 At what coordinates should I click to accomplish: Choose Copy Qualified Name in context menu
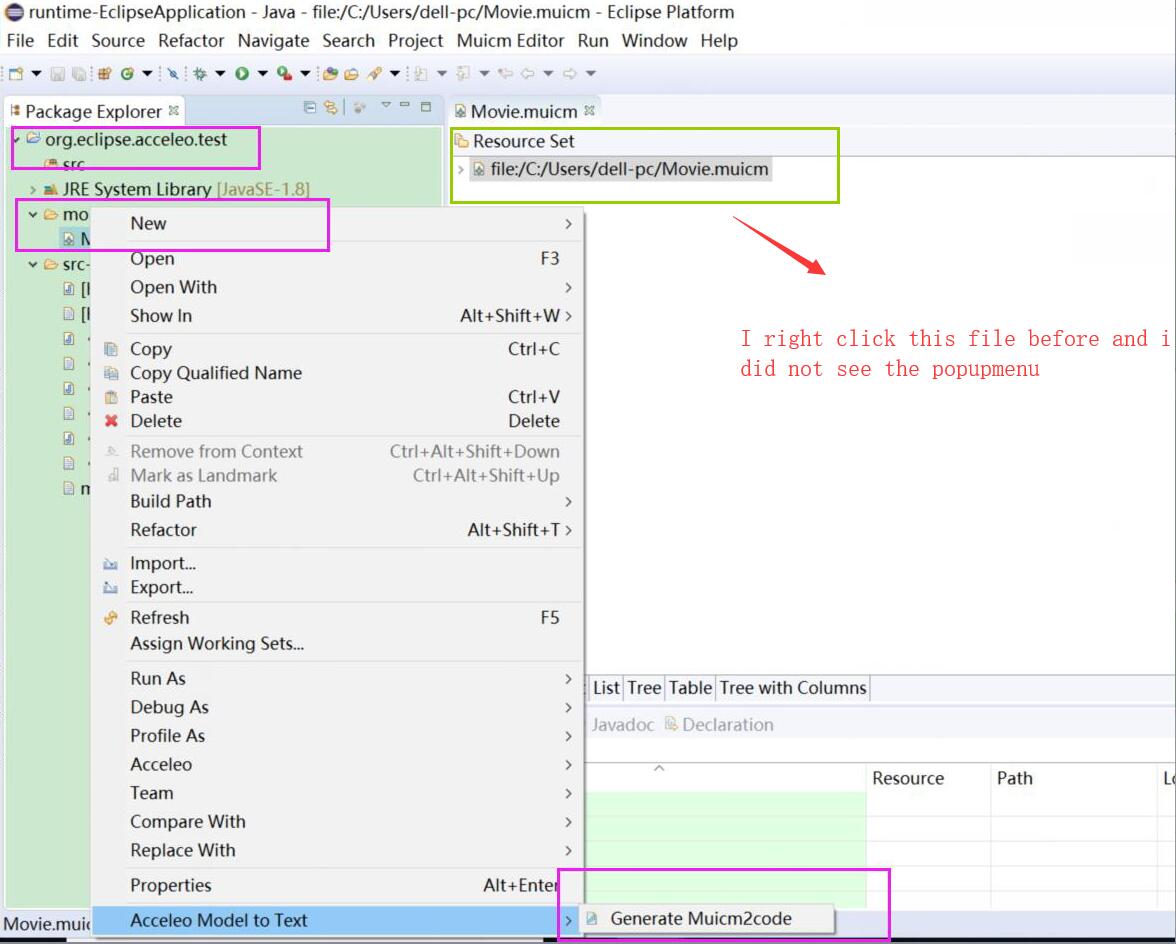[337, 373]
